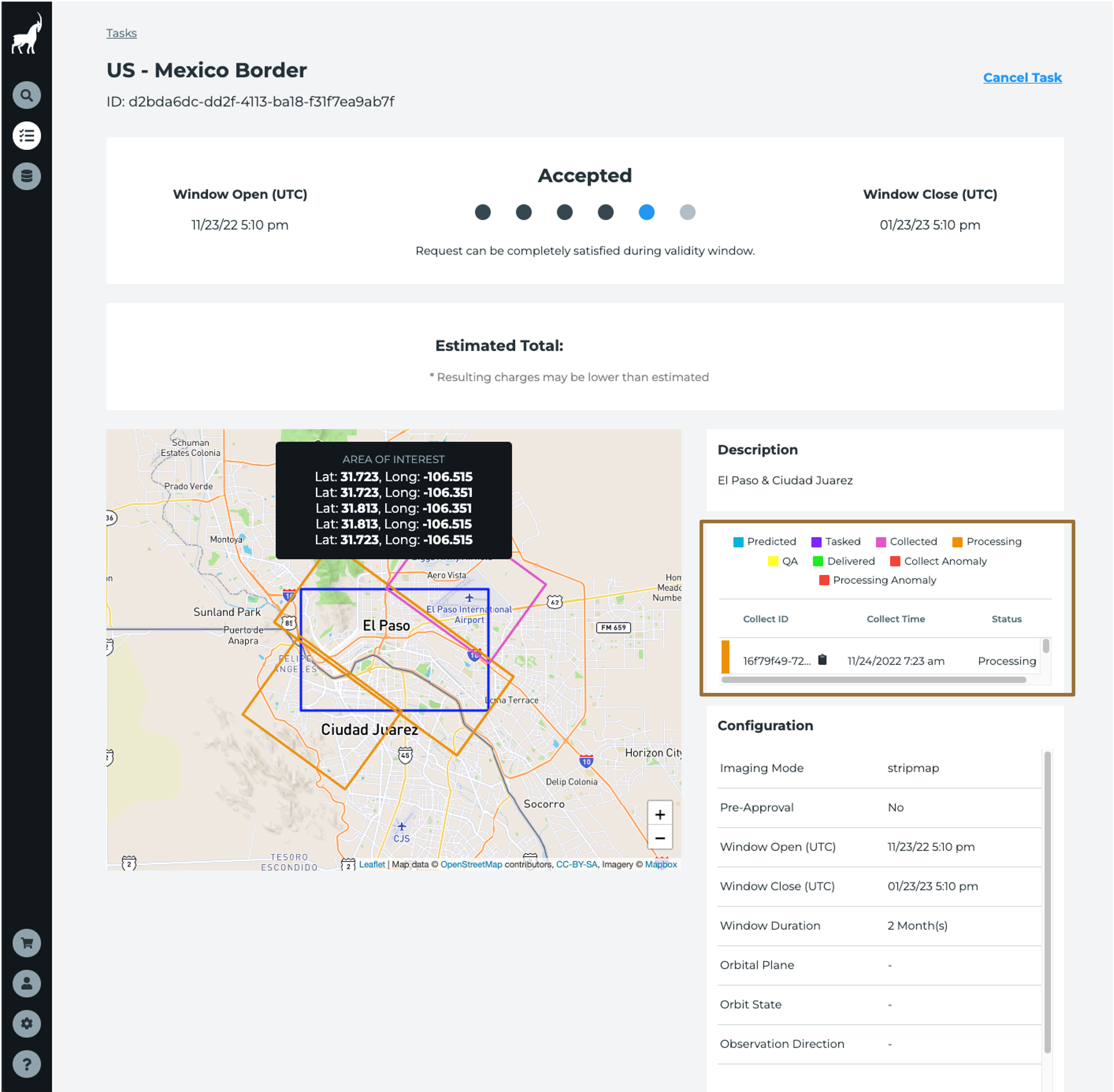Zoom out on the map
1114x1092 pixels.
pos(660,838)
